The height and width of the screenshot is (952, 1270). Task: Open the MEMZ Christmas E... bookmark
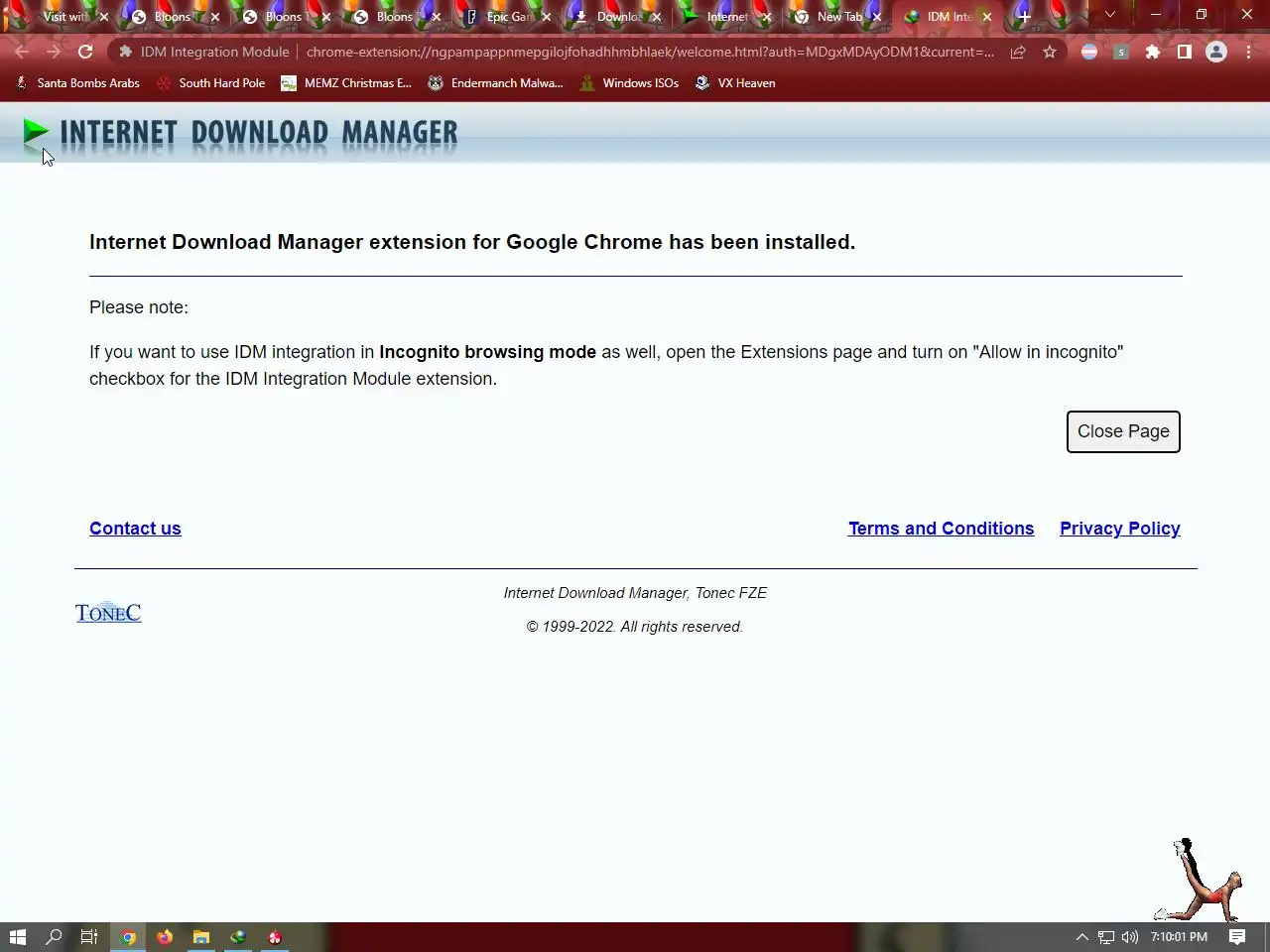[x=346, y=83]
